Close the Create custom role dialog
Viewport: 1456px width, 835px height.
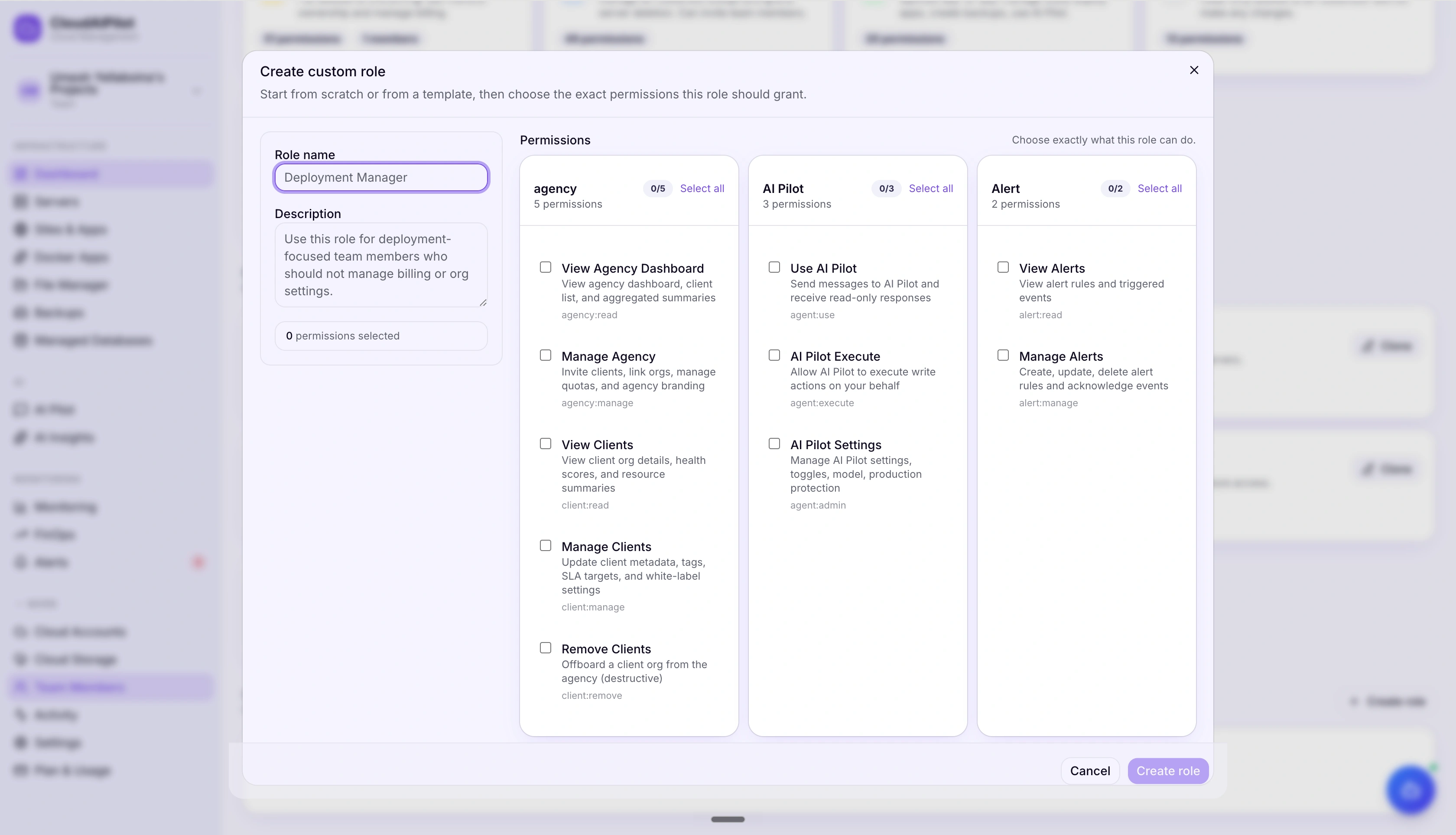[x=1194, y=70]
